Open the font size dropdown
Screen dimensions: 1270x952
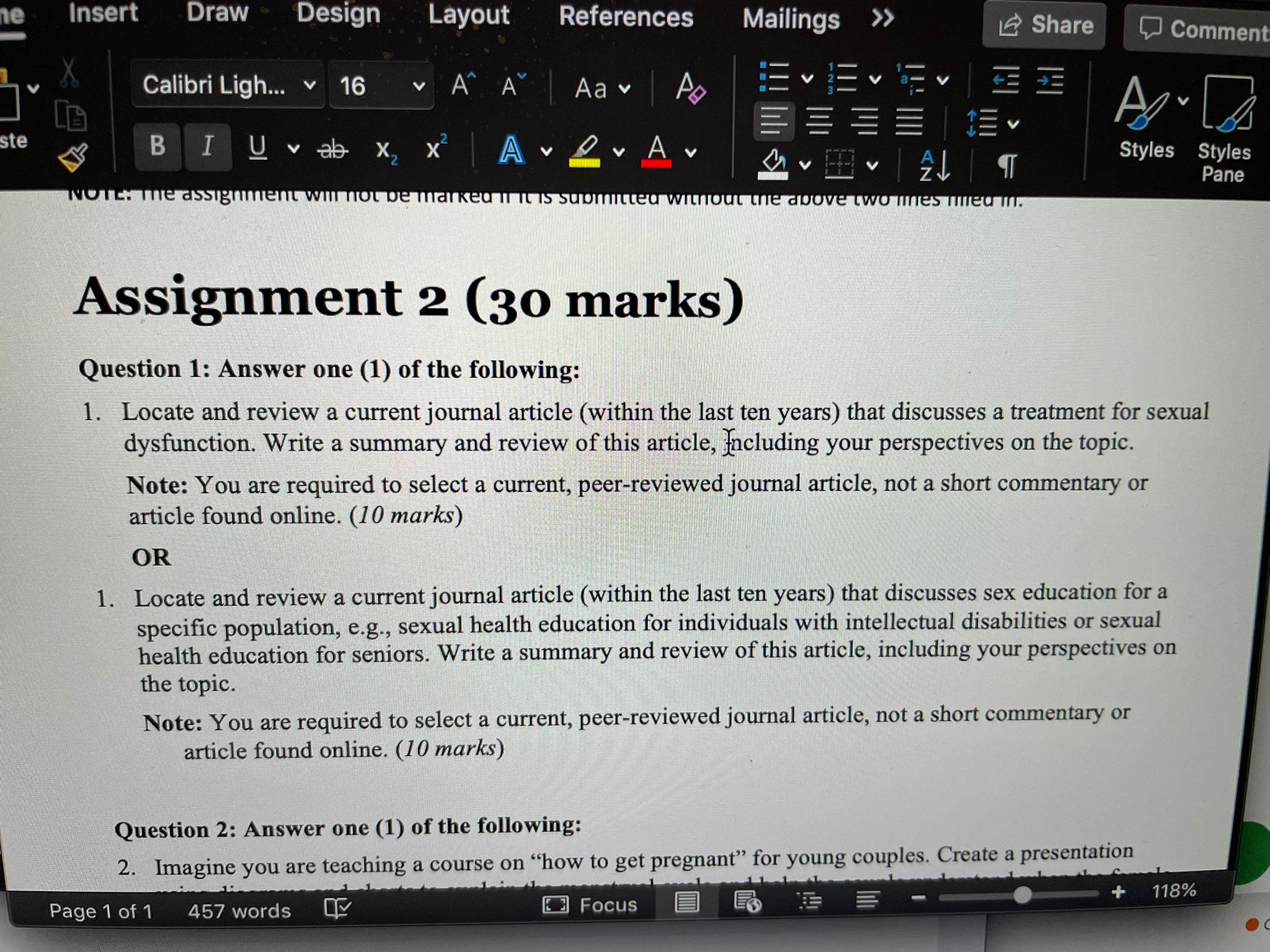pyautogui.click(x=419, y=86)
